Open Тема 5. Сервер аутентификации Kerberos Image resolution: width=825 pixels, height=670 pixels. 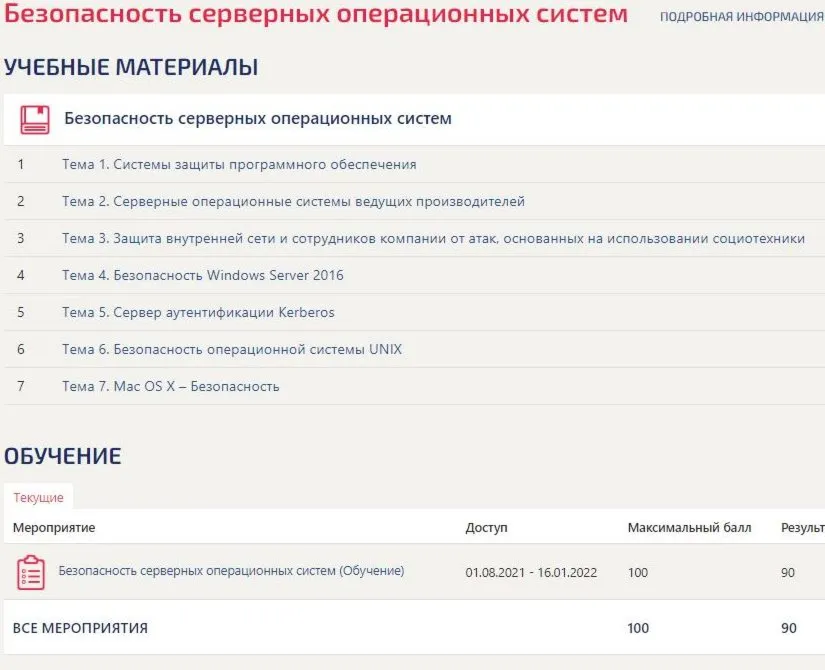[x=198, y=312]
